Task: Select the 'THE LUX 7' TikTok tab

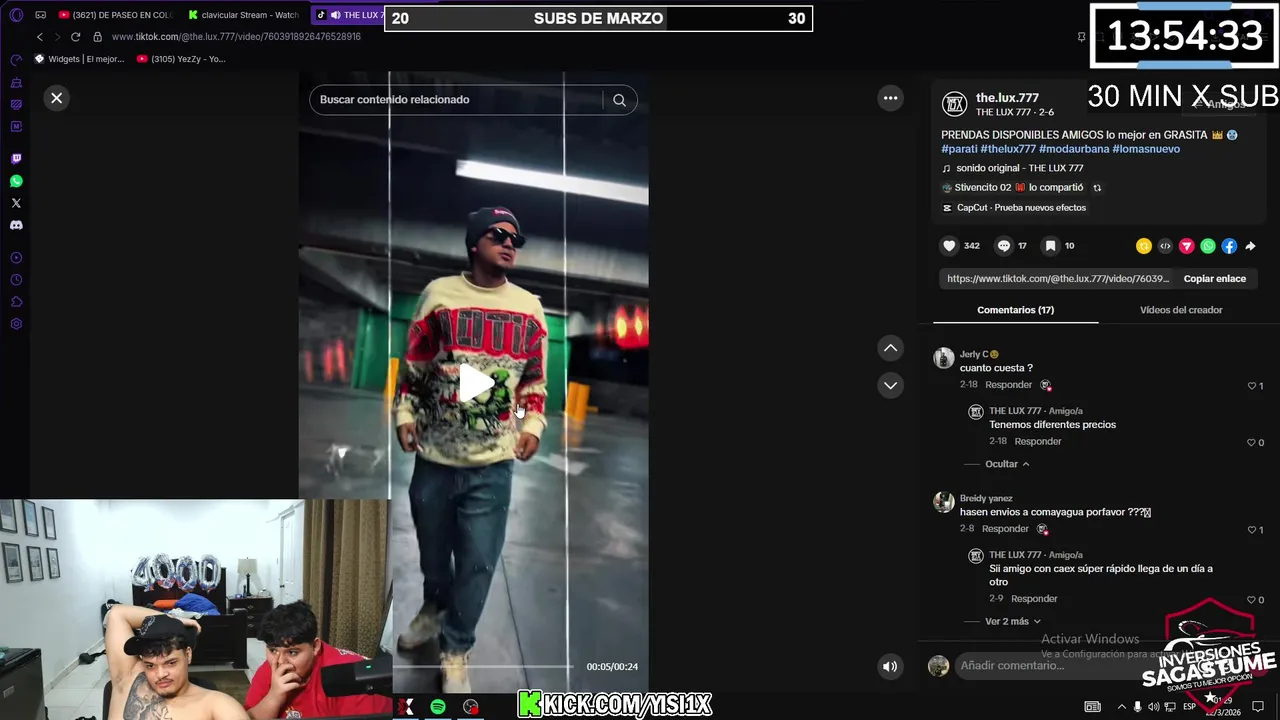Action: (x=348, y=15)
